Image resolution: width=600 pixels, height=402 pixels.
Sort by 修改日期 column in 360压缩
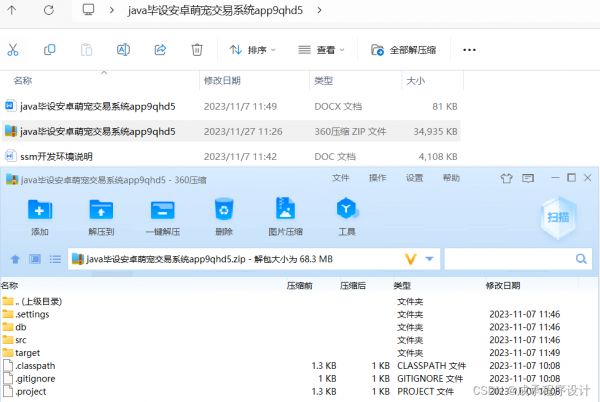[x=503, y=285]
